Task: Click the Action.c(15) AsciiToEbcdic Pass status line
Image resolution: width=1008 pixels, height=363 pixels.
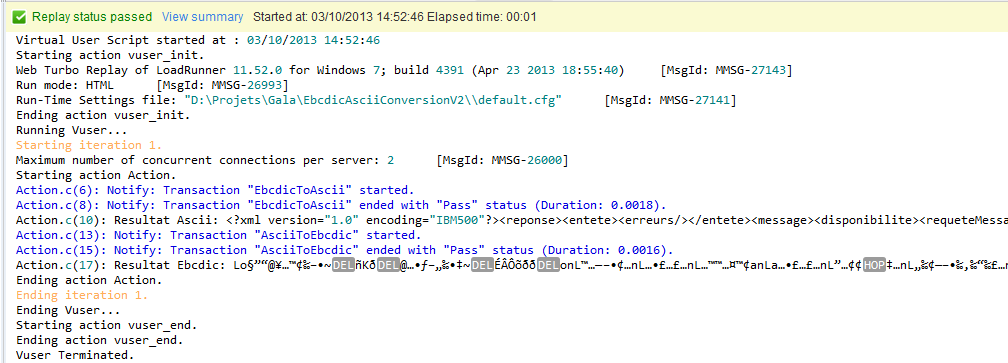Action: tap(345, 250)
